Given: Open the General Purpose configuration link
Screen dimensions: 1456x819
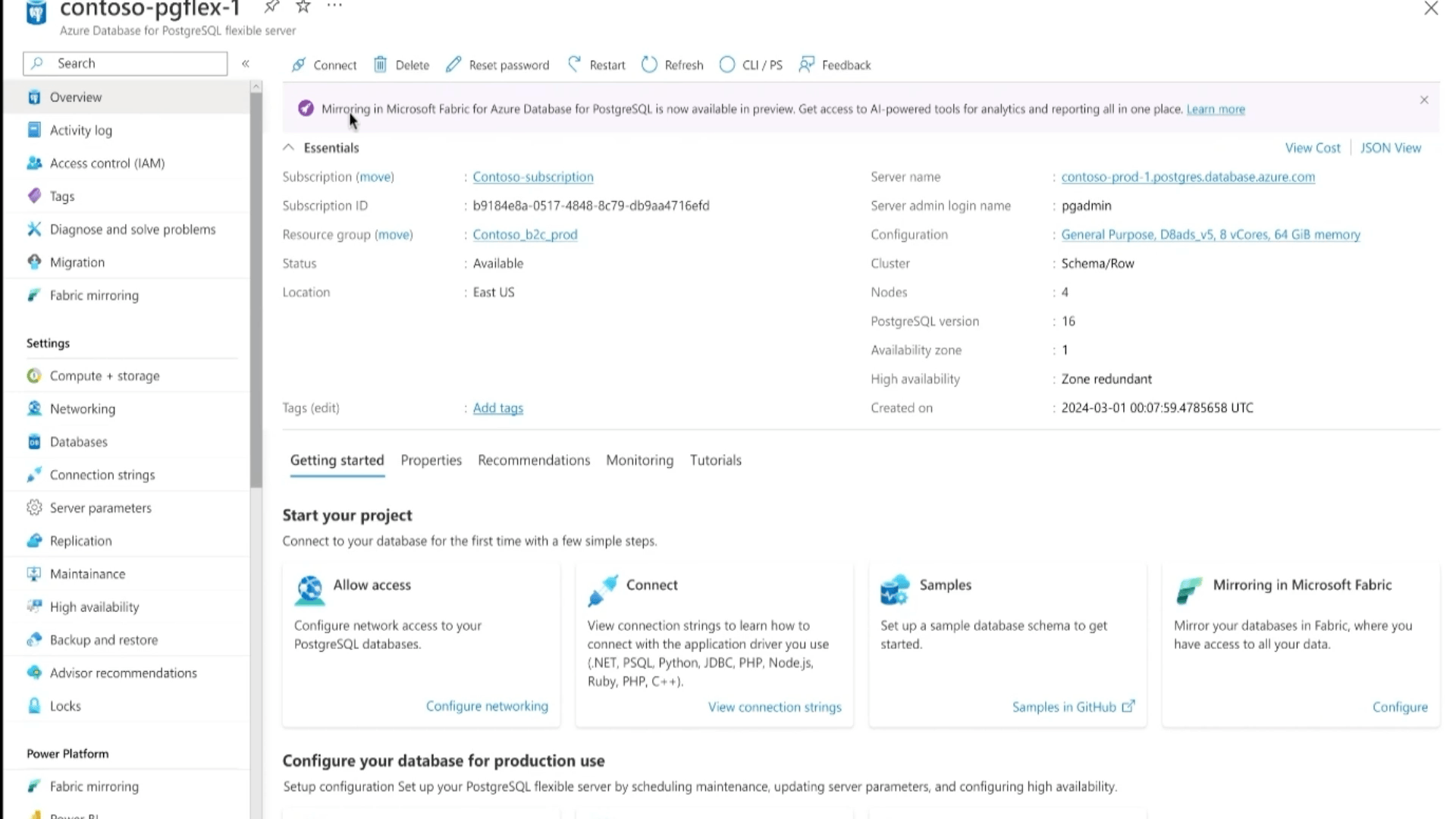Looking at the screenshot, I should click(1210, 234).
